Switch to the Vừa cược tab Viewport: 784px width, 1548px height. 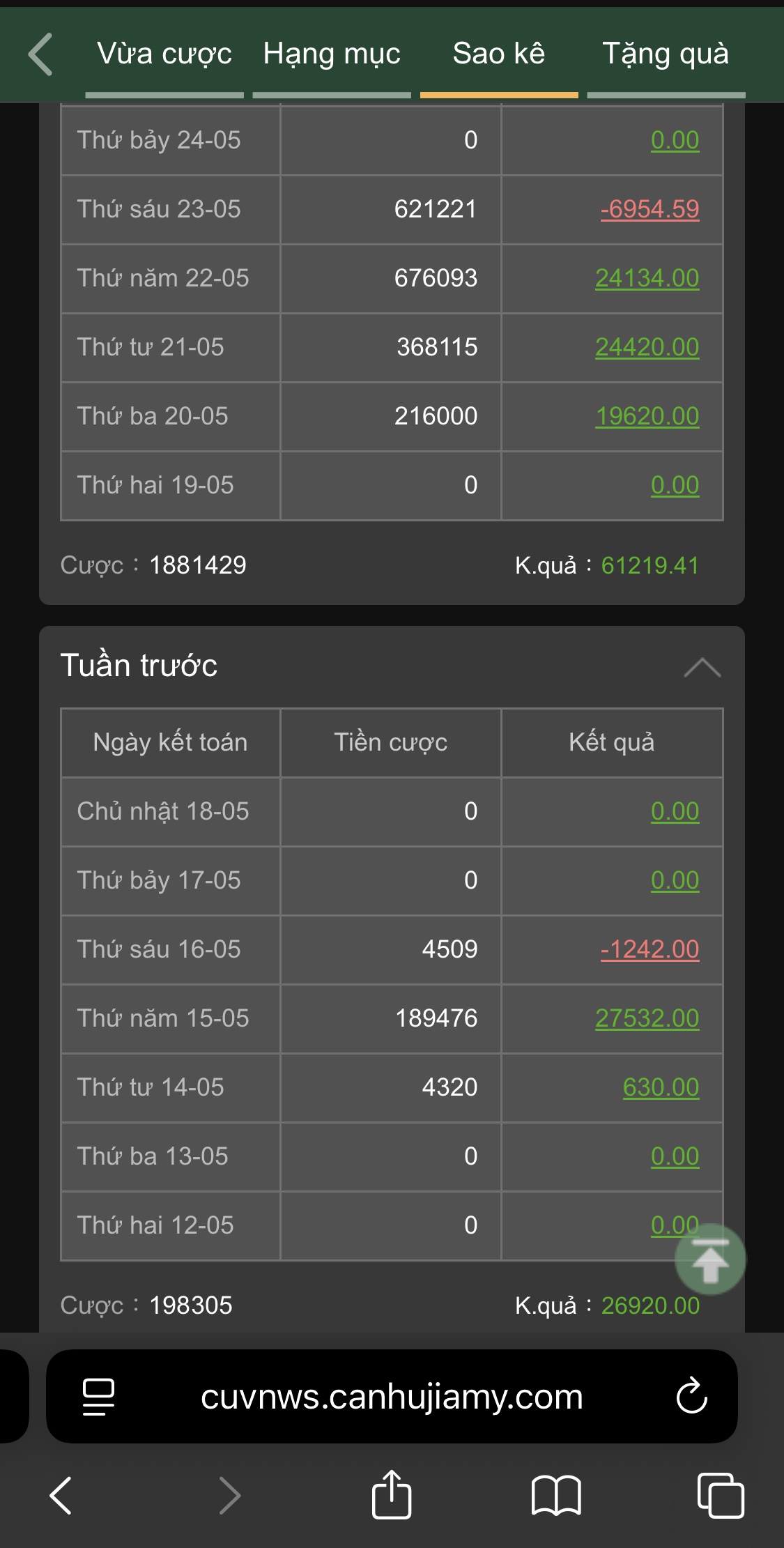tap(164, 54)
